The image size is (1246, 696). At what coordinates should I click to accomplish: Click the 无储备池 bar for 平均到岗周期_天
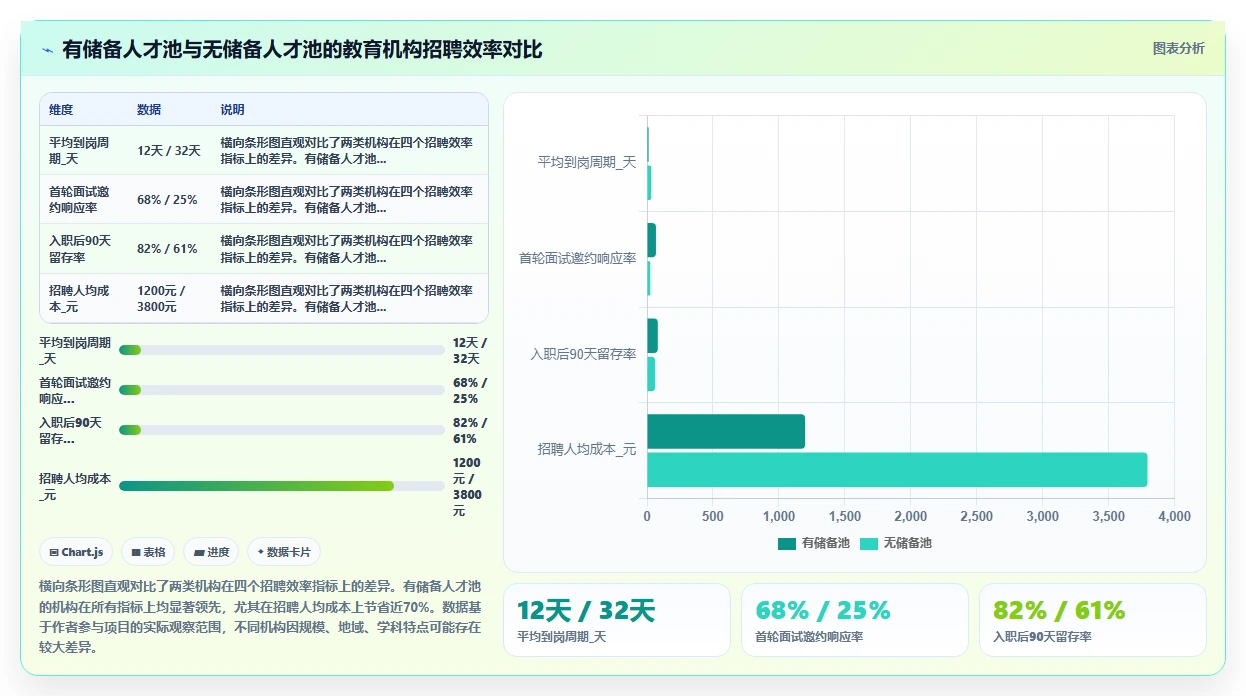tap(649, 183)
